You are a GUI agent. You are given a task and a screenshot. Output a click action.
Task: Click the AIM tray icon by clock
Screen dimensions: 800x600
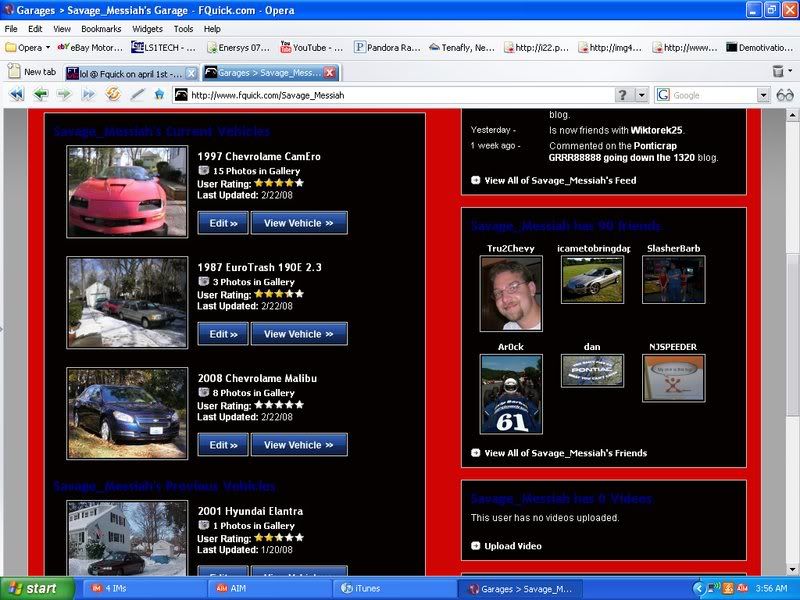coord(742,588)
